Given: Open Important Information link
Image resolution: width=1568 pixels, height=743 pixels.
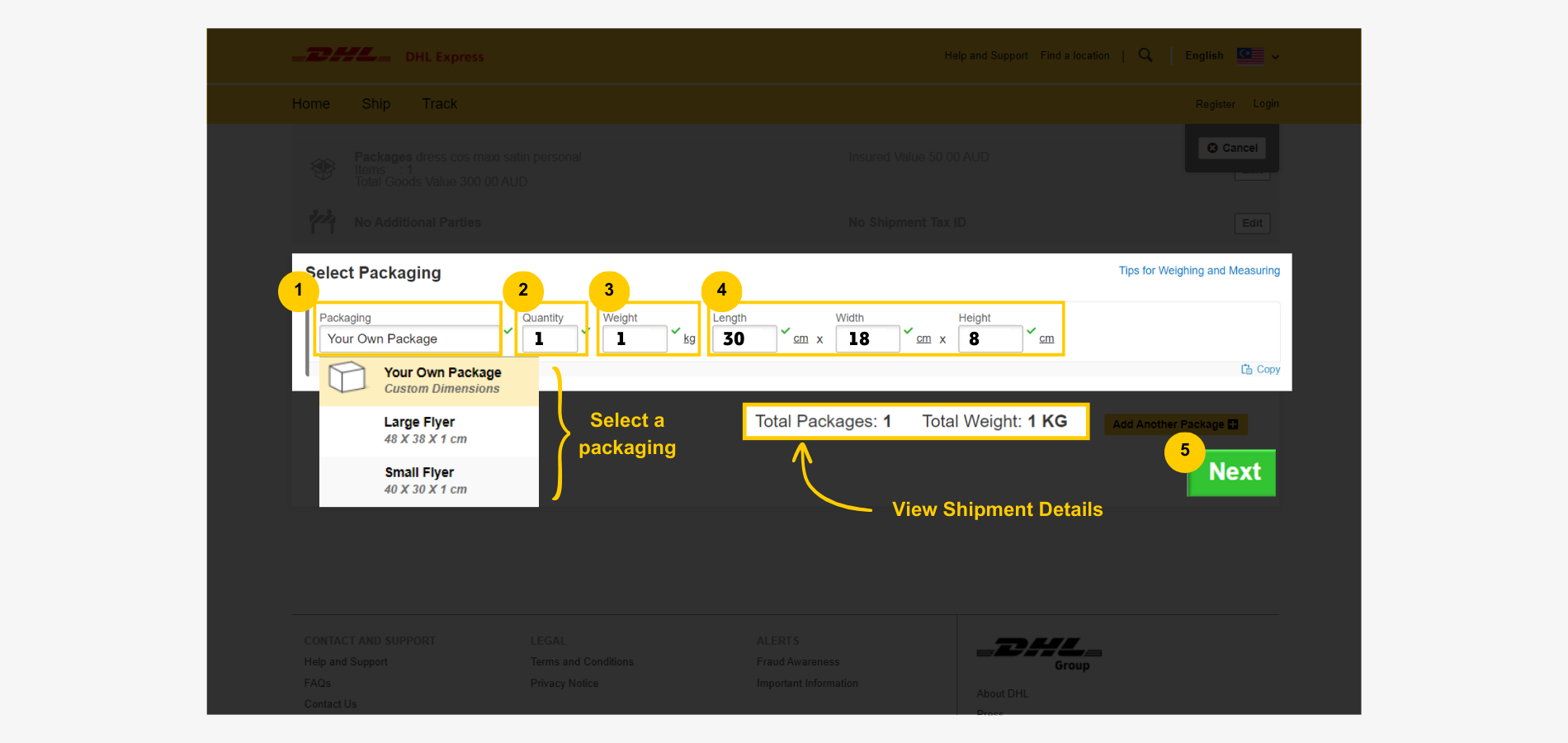Looking at the screenshot, I should click(x=807, y=684).
